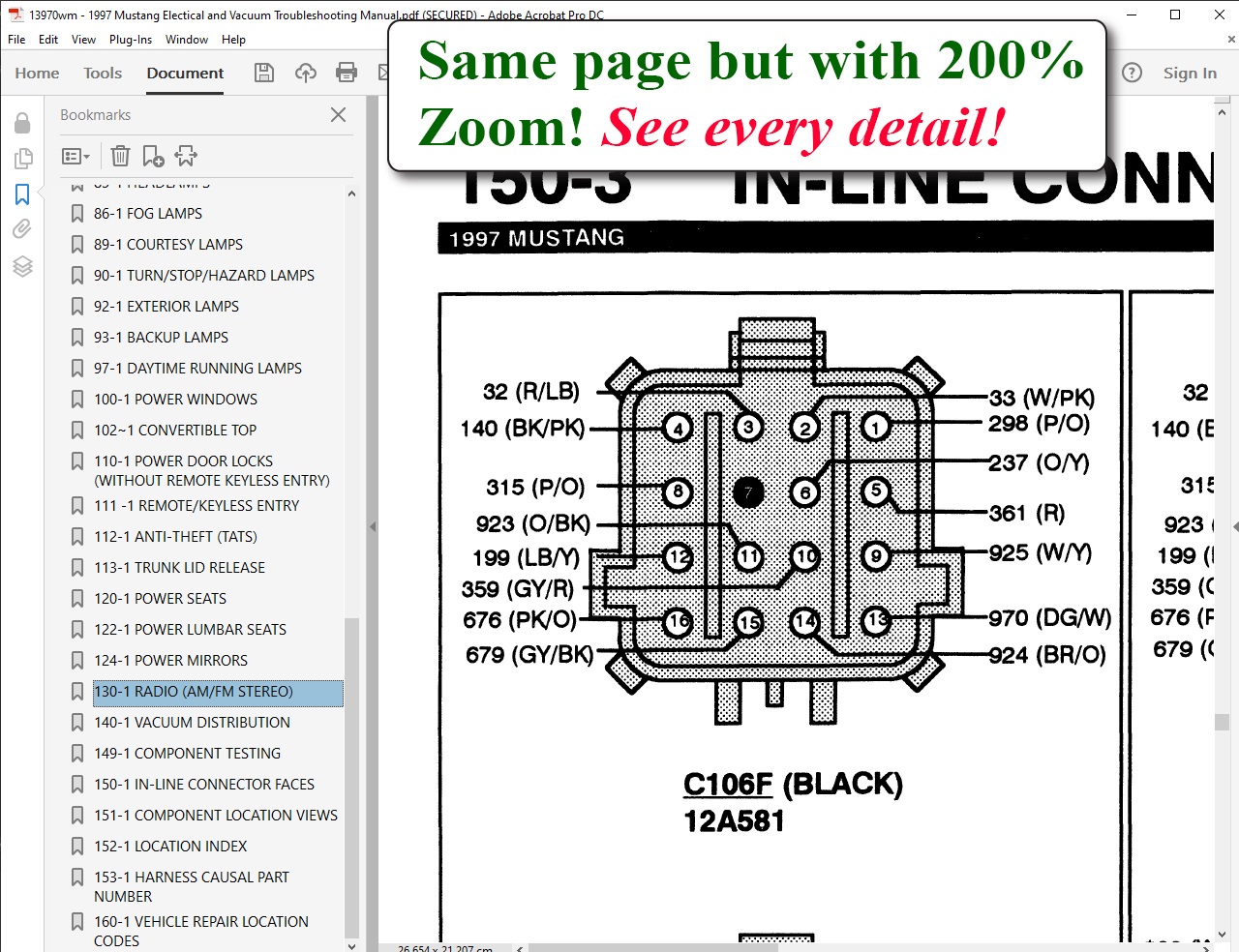The image size is (1239, 952).
Task: Open bookmark 149-1 COMPONENT TESTING
Action: [187, 754]
